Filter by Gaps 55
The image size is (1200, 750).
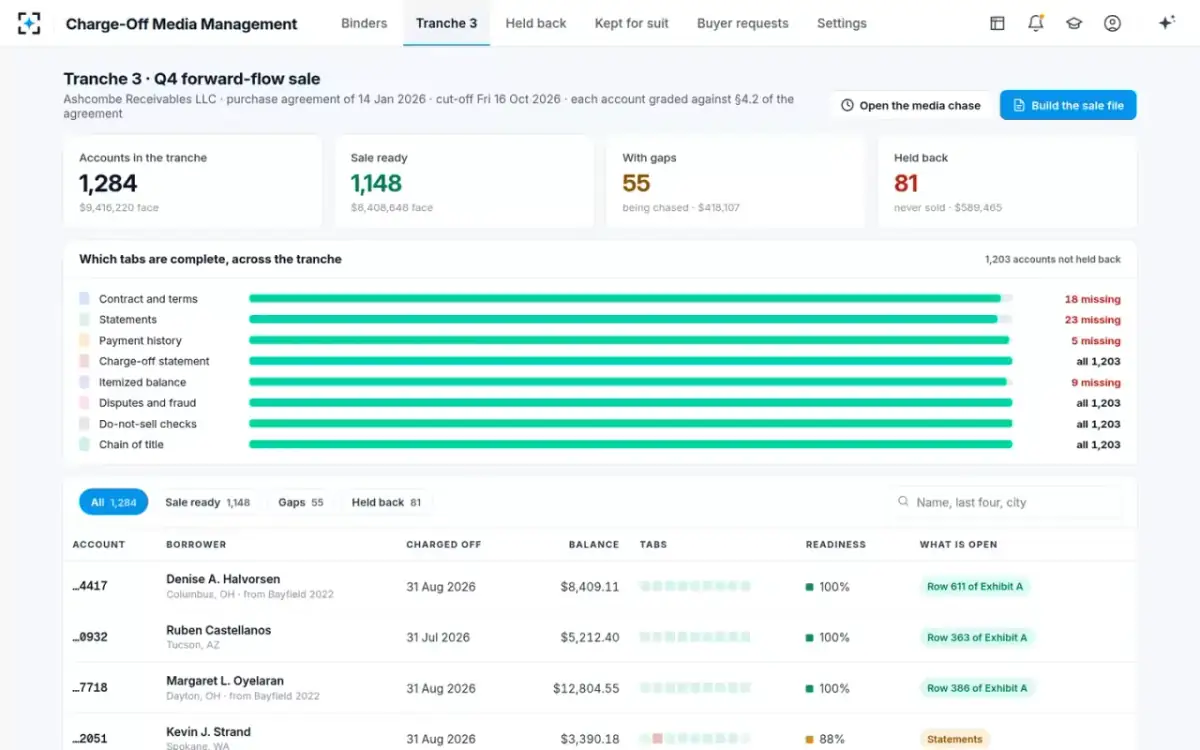[301, 502]
